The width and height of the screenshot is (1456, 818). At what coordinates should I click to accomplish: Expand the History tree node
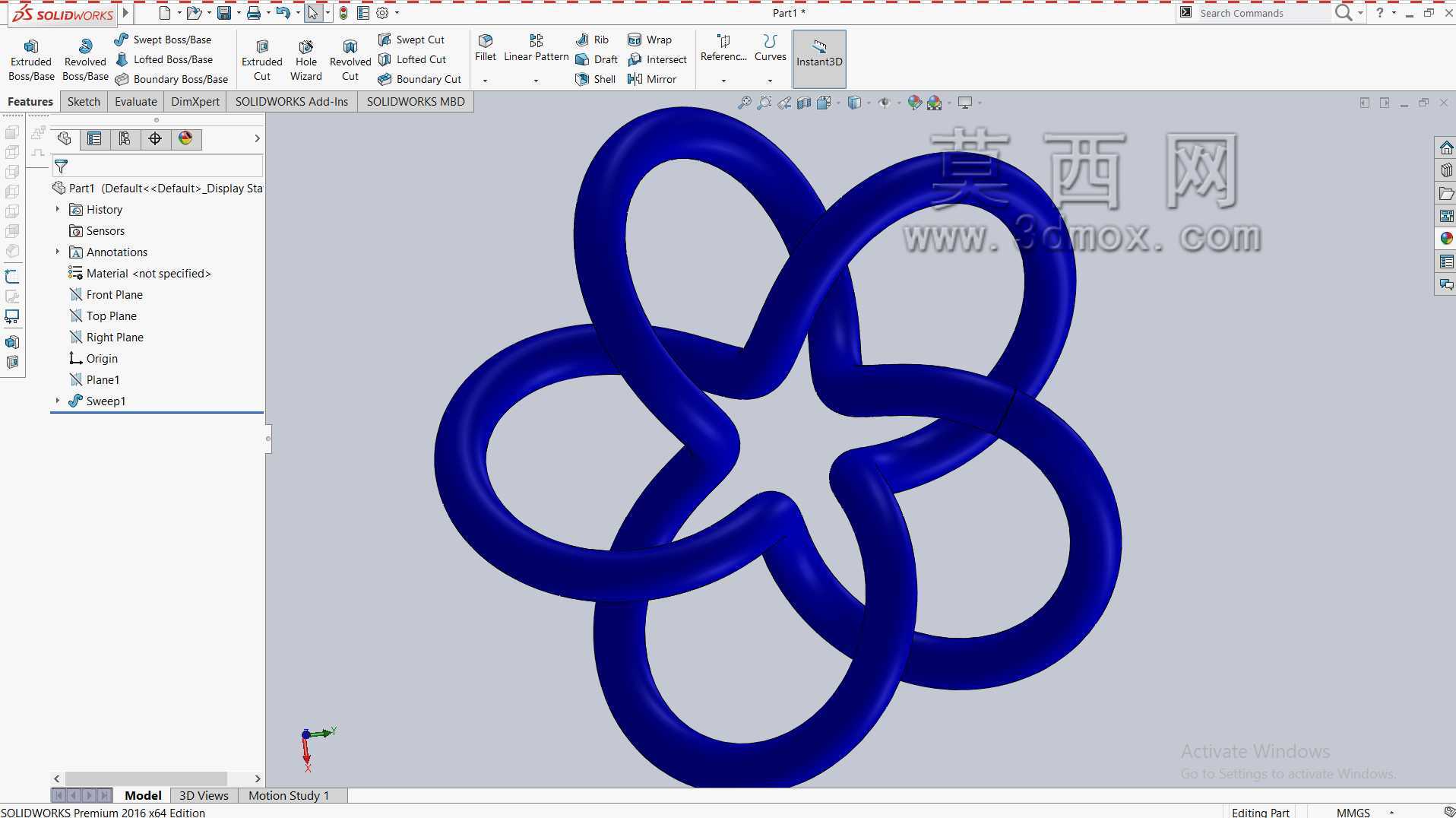(x=57, y=209)
